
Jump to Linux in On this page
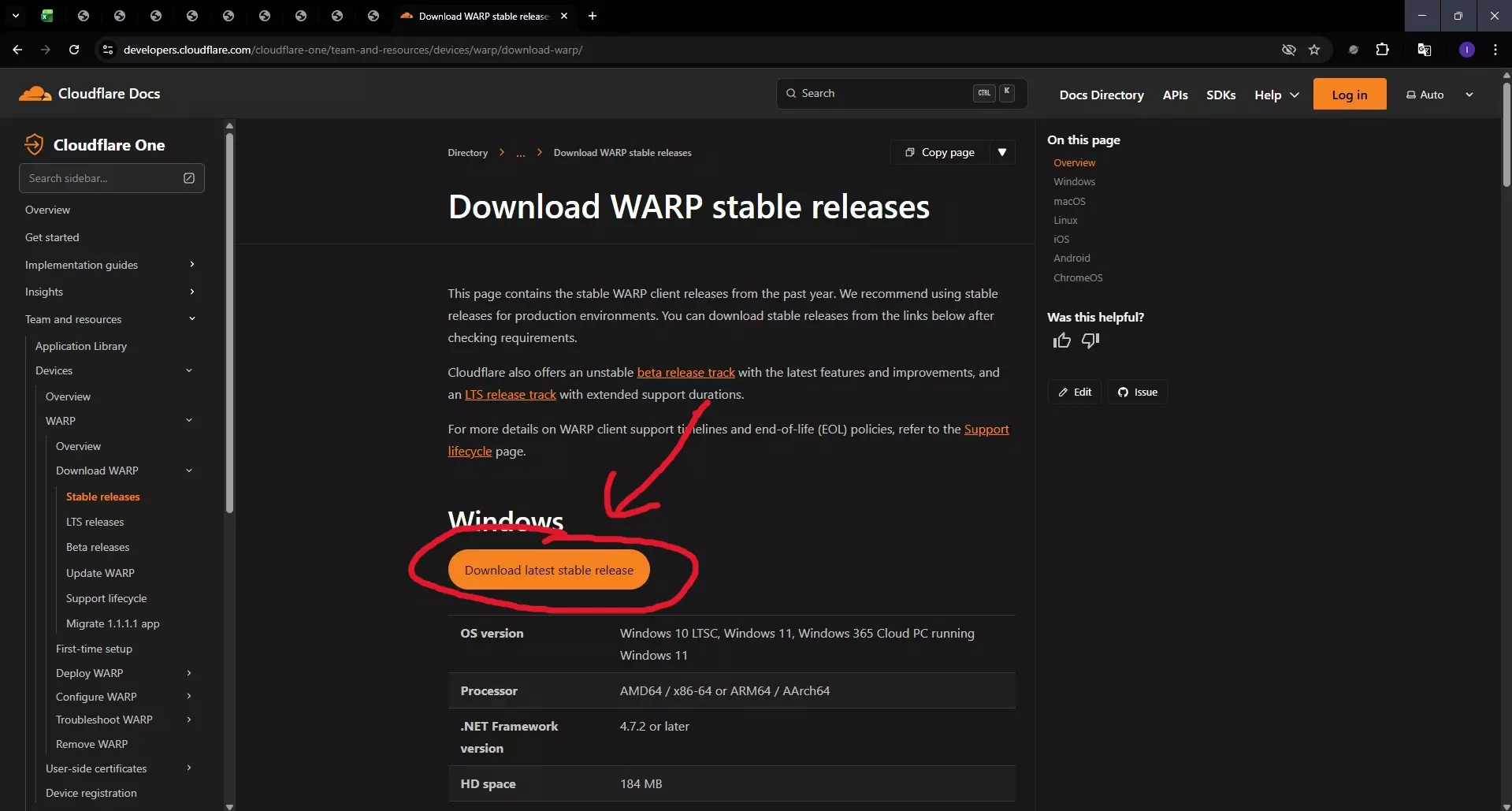[1065, 221]
